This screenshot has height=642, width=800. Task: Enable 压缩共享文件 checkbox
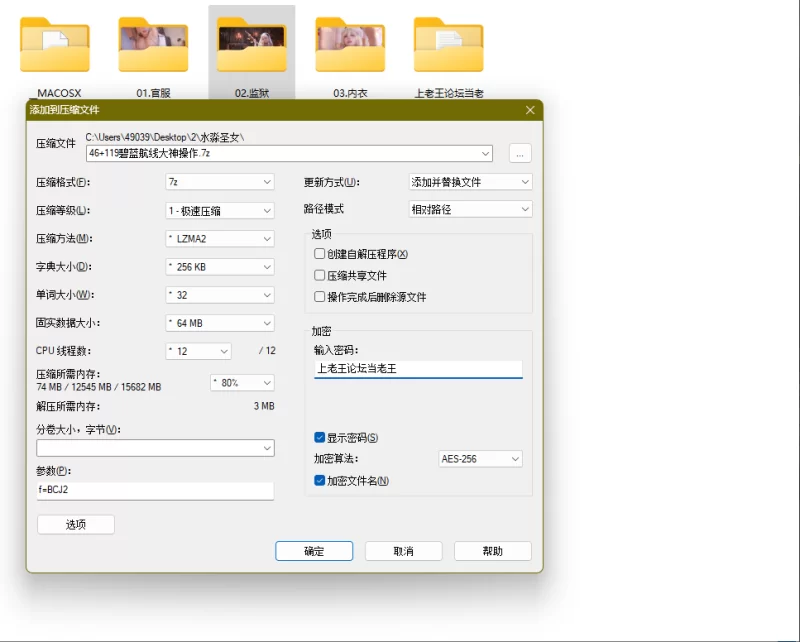point(320,276)
